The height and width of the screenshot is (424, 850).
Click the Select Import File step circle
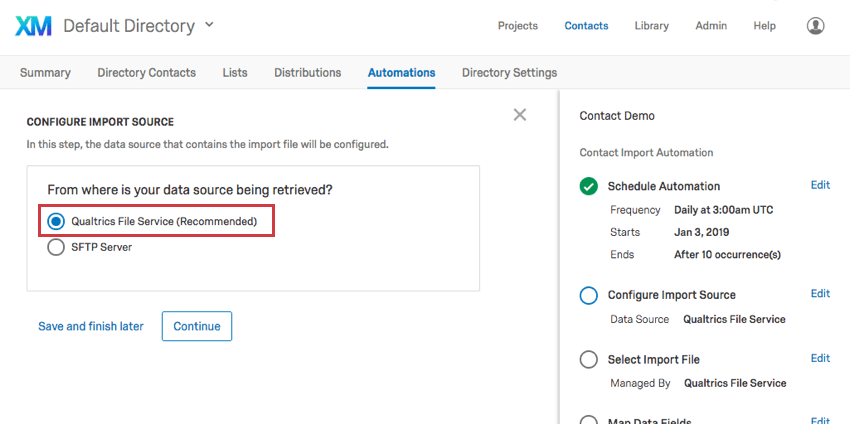[589, 359]
